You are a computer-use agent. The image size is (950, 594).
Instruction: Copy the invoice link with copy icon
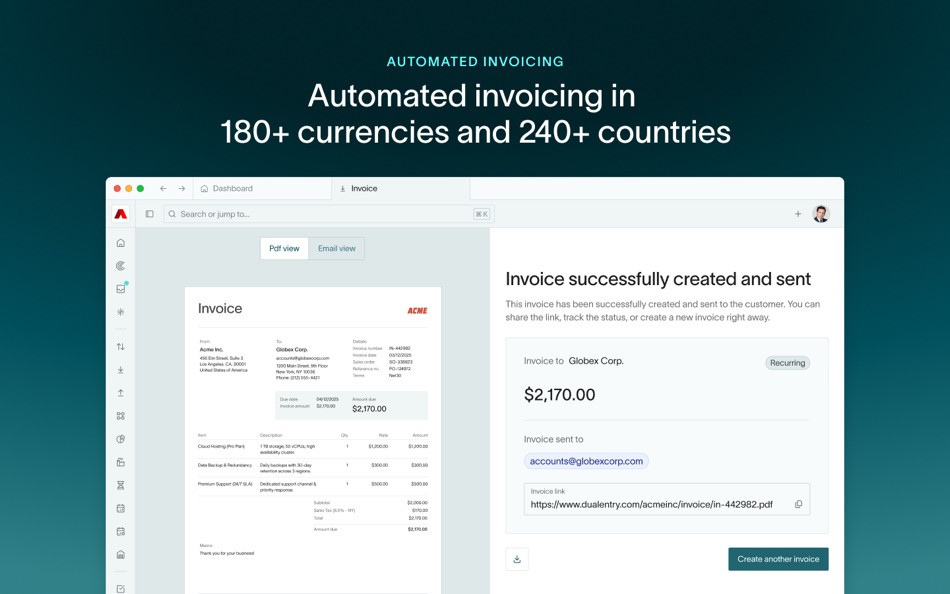click(799, 504)
